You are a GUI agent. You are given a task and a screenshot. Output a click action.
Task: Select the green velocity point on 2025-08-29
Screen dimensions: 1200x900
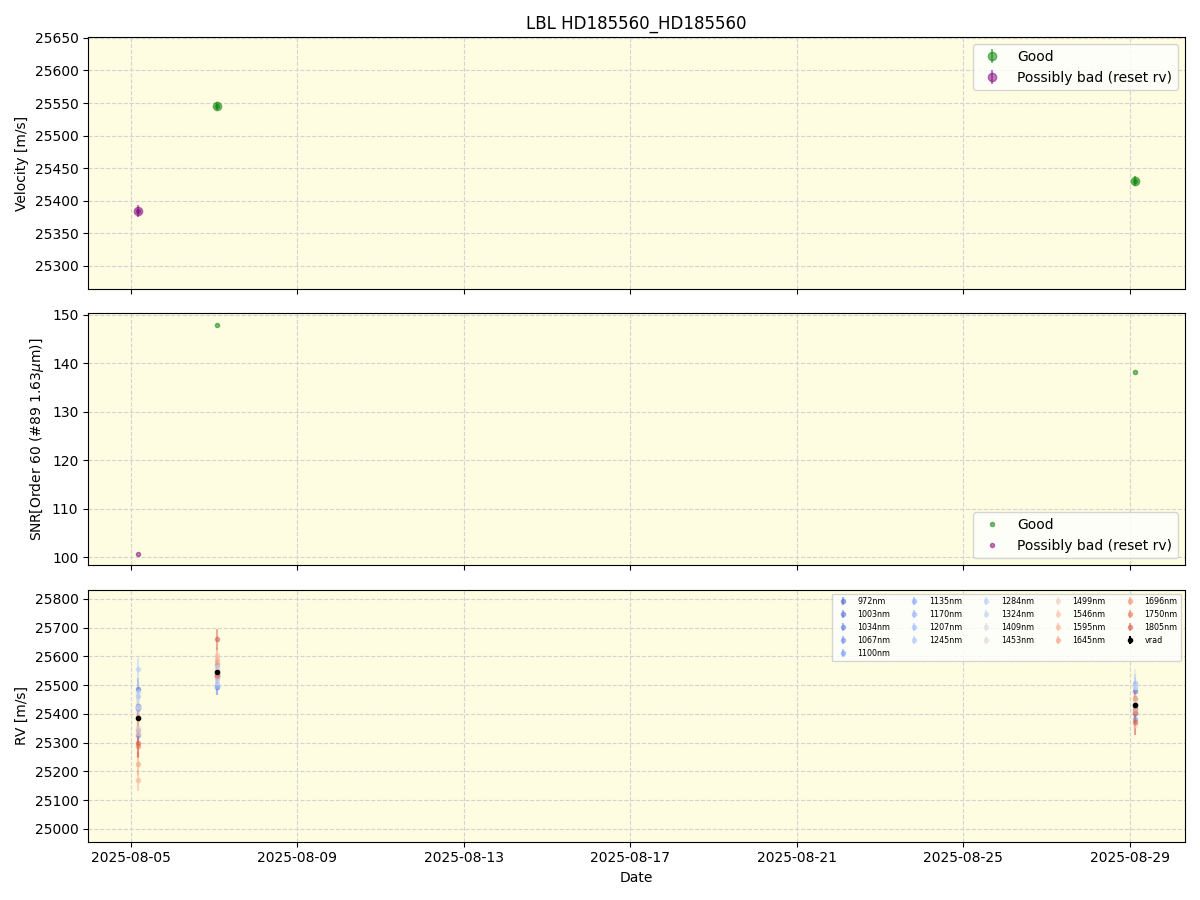1135,181
